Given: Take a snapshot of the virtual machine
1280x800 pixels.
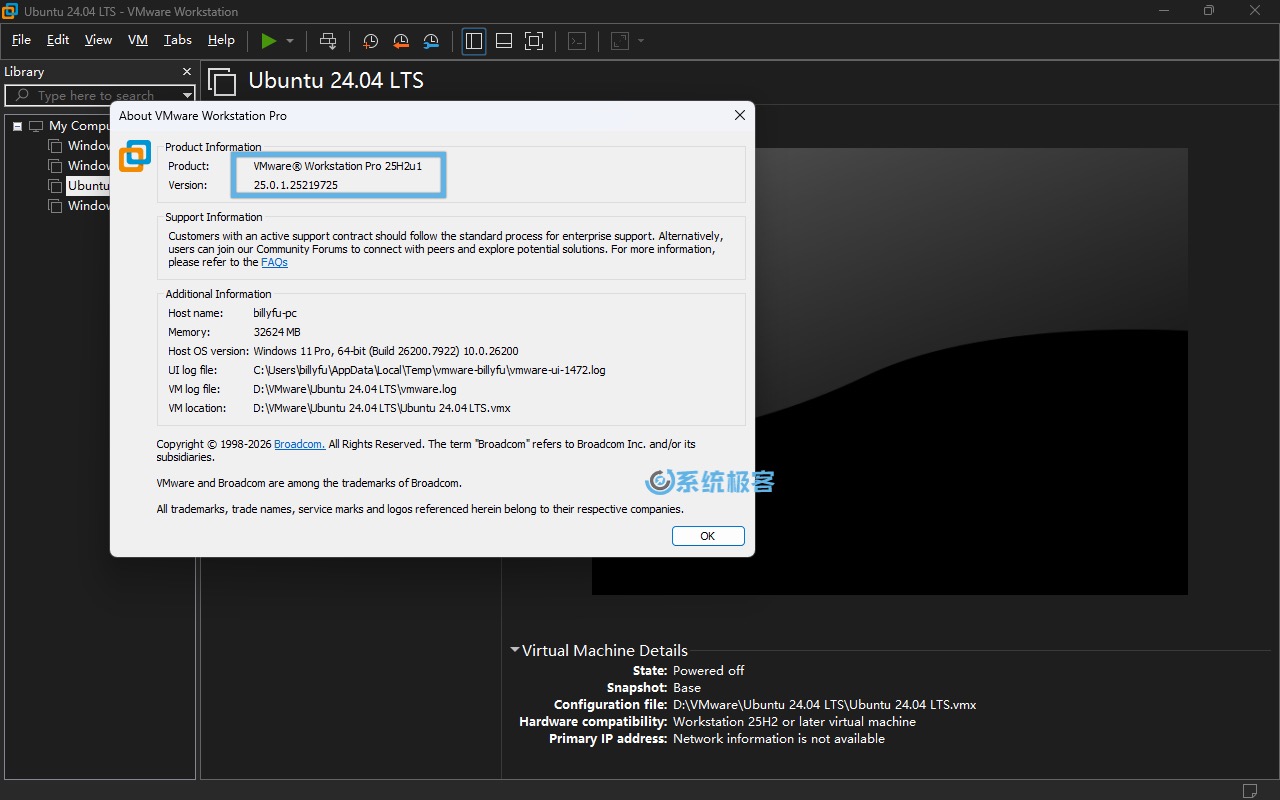Looking at the screenshot, I should click(370, 41).
